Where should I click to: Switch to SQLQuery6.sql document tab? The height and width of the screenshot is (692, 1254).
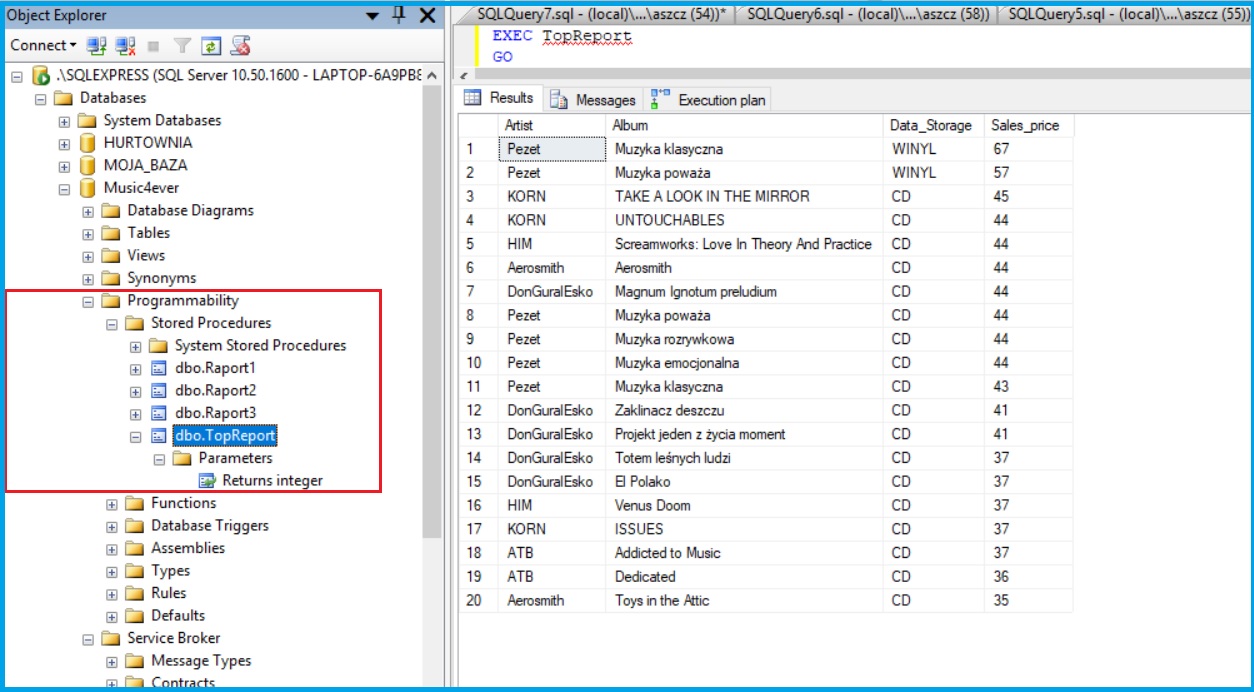[866, 14]
